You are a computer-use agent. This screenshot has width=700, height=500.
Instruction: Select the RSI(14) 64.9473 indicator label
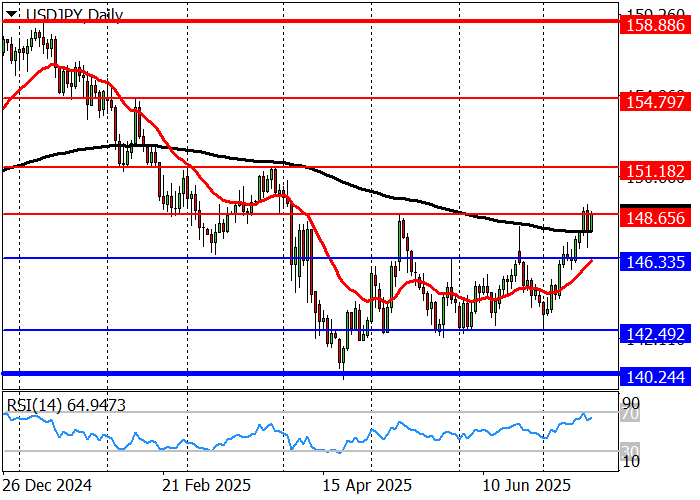(67, 405)
